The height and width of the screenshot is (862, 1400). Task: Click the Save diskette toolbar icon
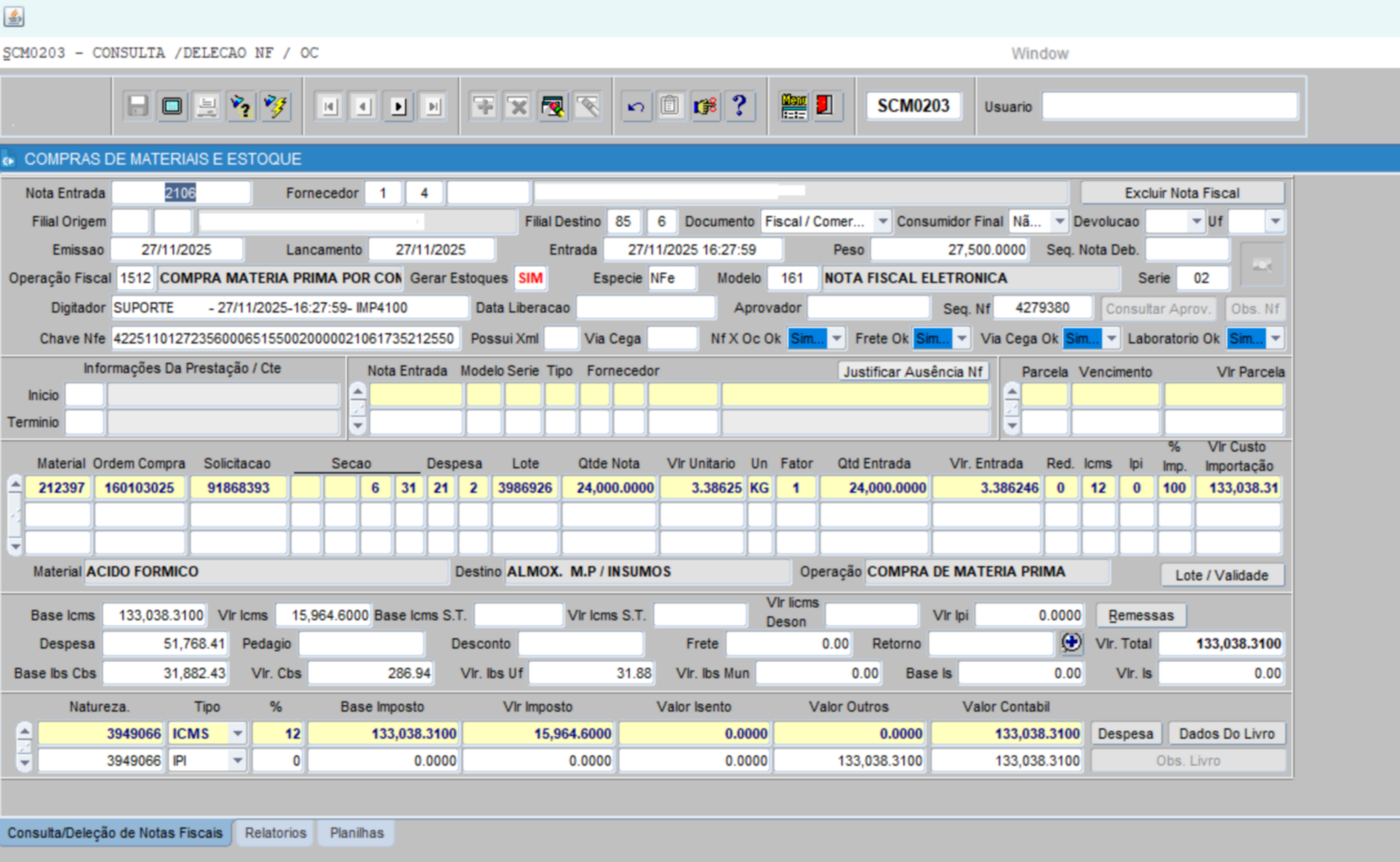pos(138,106)
